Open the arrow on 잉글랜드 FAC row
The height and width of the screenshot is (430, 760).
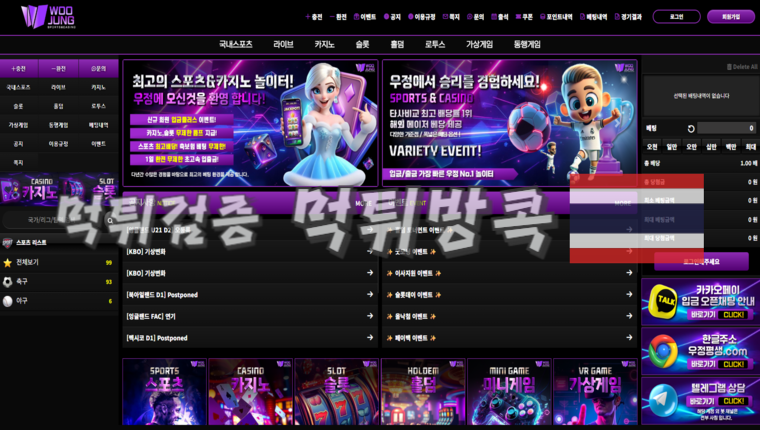(x=371, y=316)
